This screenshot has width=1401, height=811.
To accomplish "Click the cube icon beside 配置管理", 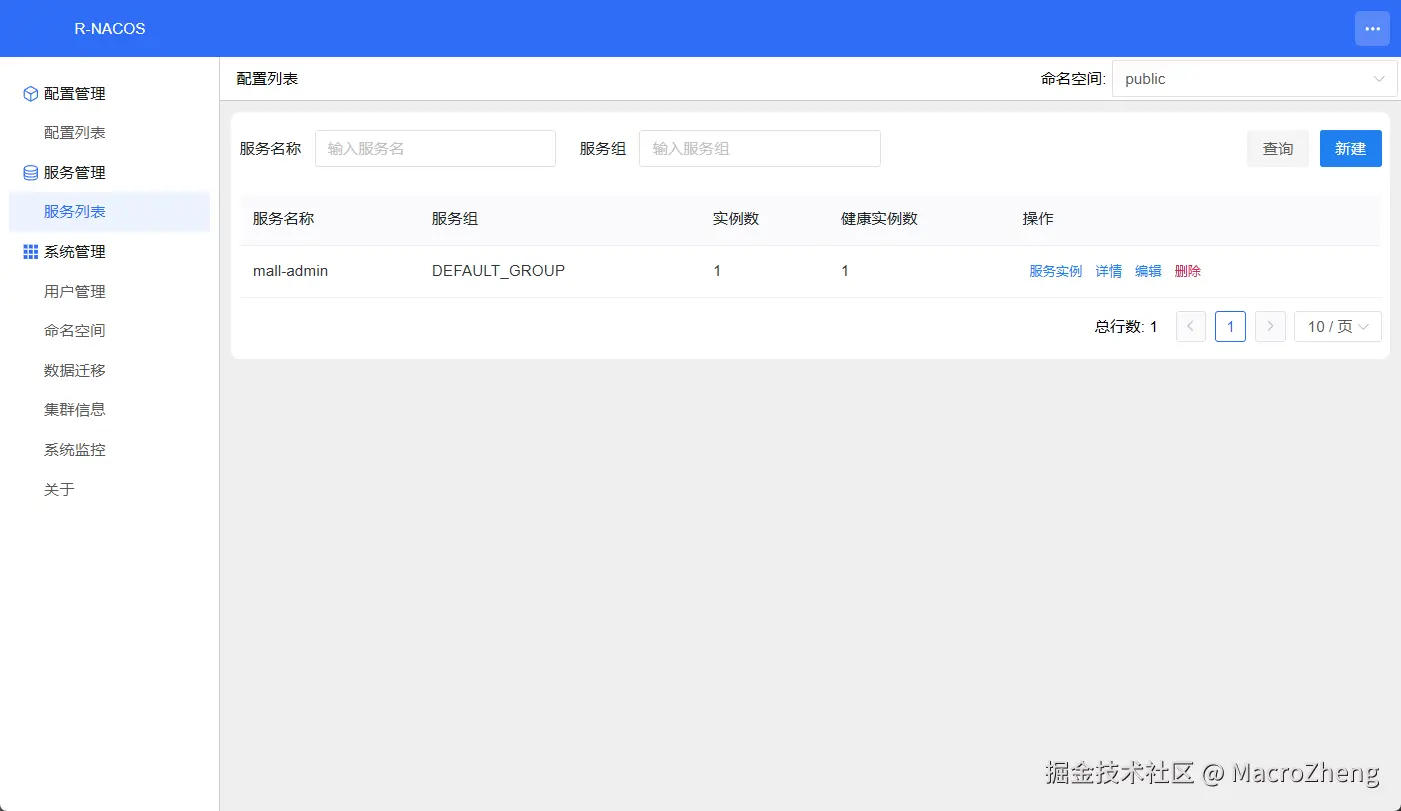I will 30,94.
